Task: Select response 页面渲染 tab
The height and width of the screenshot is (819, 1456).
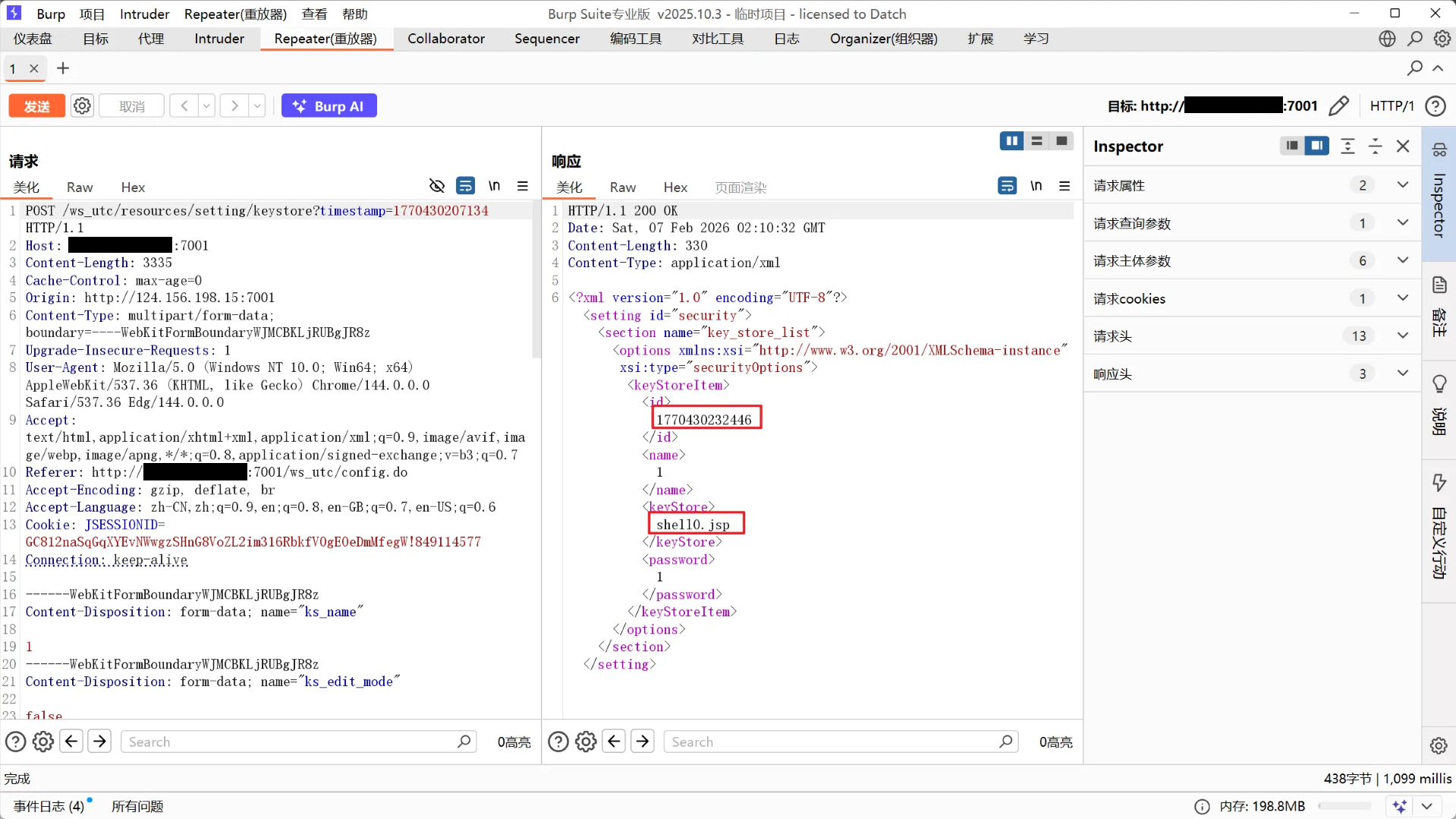Action: click(741, 187)
